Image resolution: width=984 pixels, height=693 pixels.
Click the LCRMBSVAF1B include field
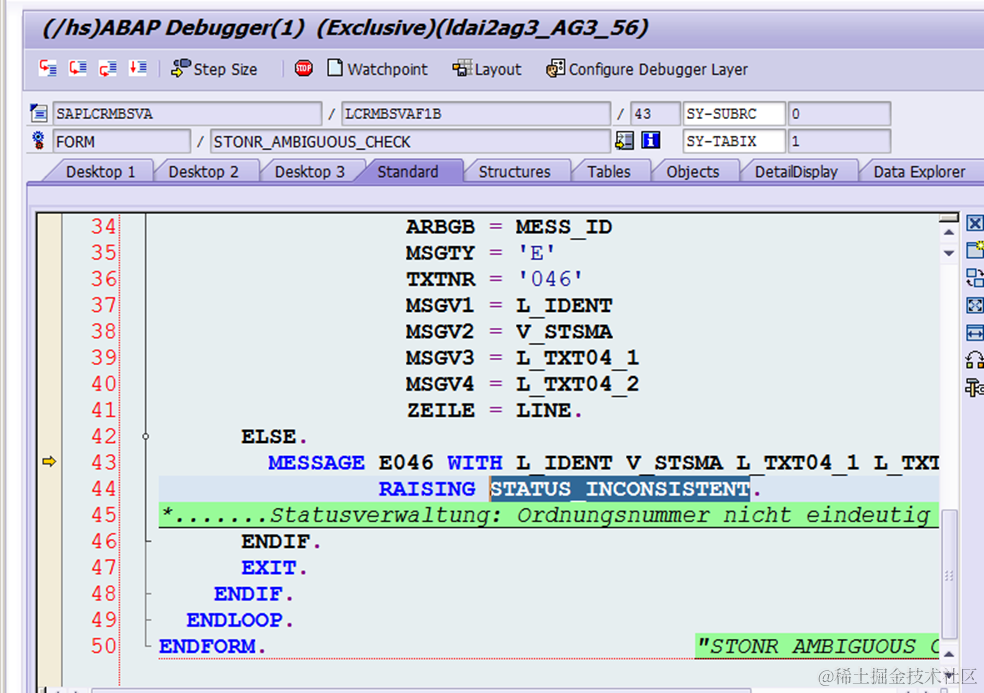click(476, 114)
